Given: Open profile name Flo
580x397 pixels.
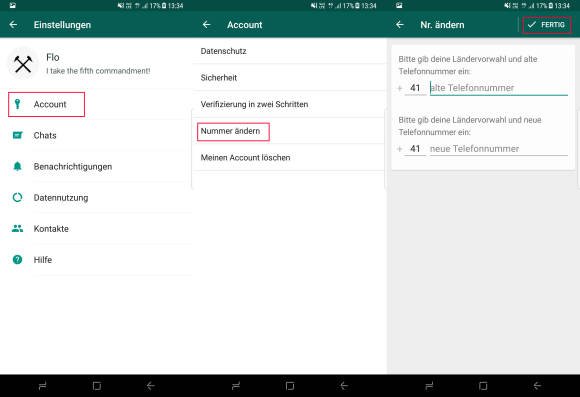Looking at the screenshot, I should click(53, 57).
